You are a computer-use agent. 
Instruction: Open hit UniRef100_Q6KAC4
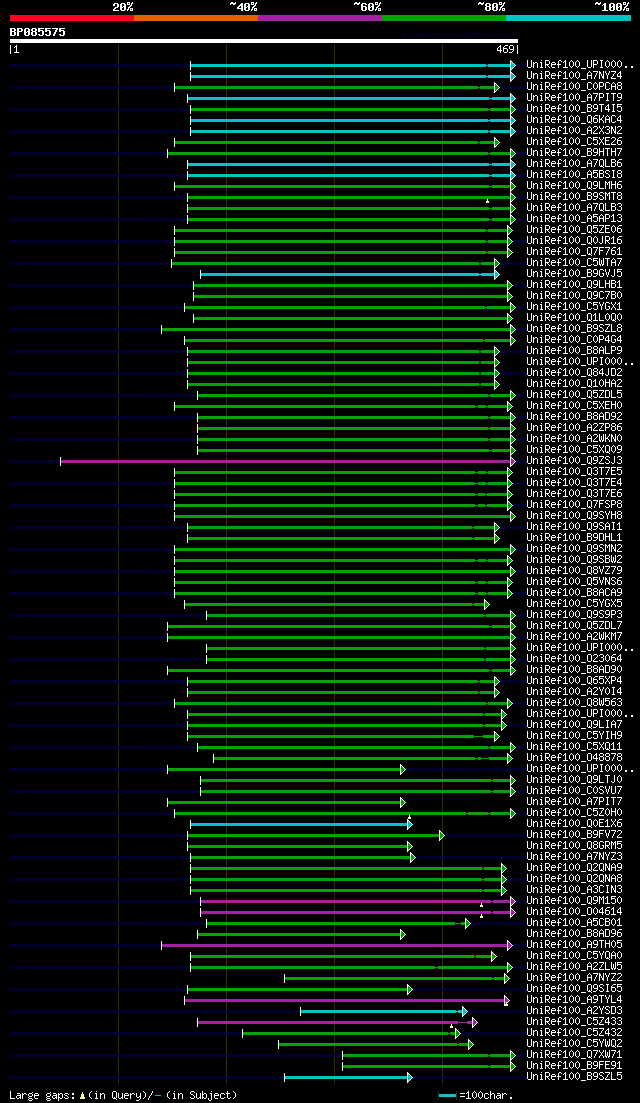coord(575,120)
